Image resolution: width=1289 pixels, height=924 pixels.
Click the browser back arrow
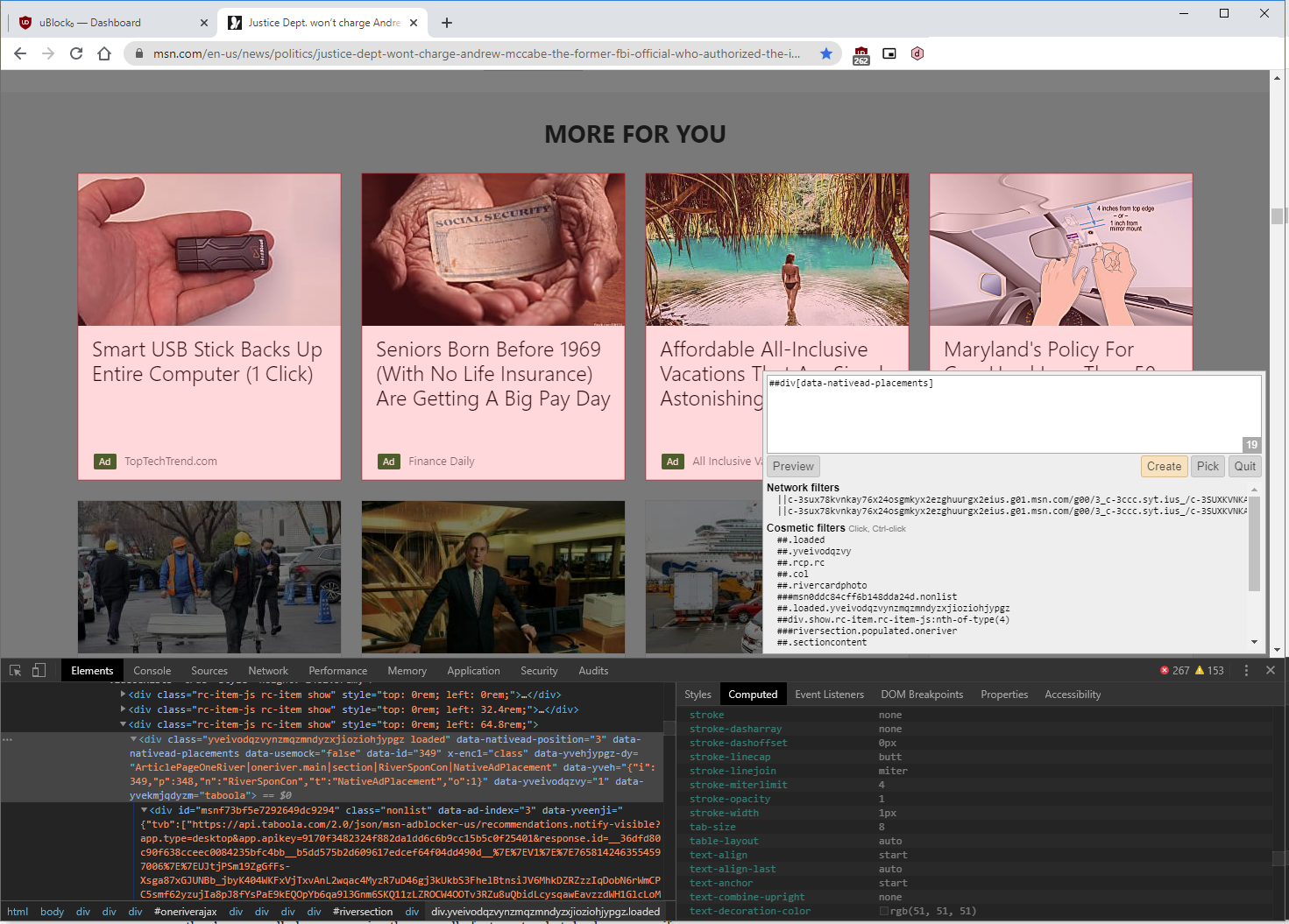coord(20,53)
